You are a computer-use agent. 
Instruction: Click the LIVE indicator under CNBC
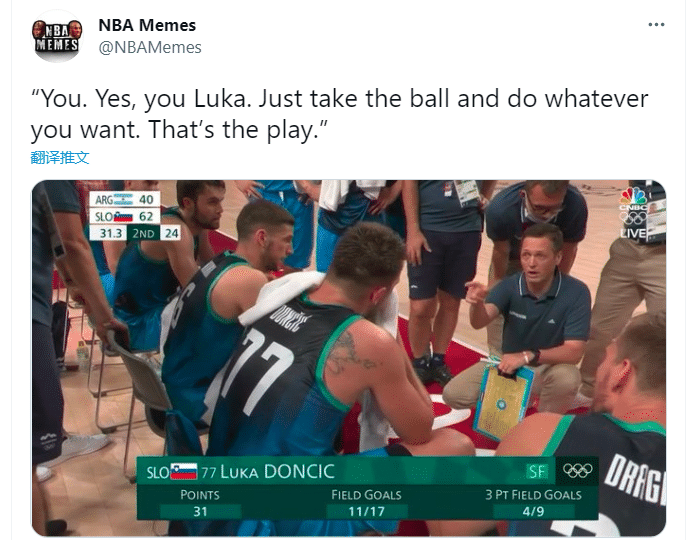(x=633, y=233)
